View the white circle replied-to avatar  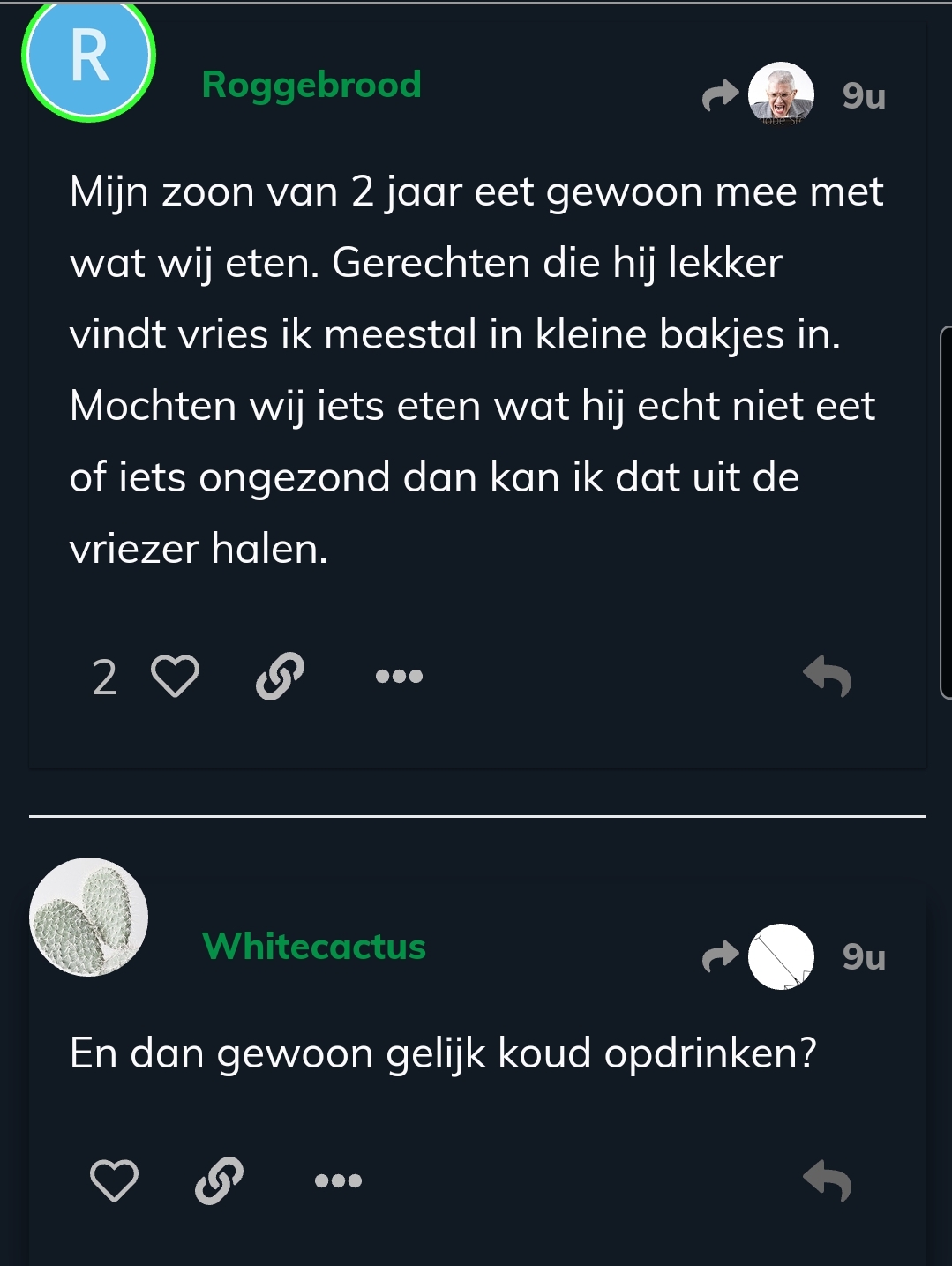[781, 956]
